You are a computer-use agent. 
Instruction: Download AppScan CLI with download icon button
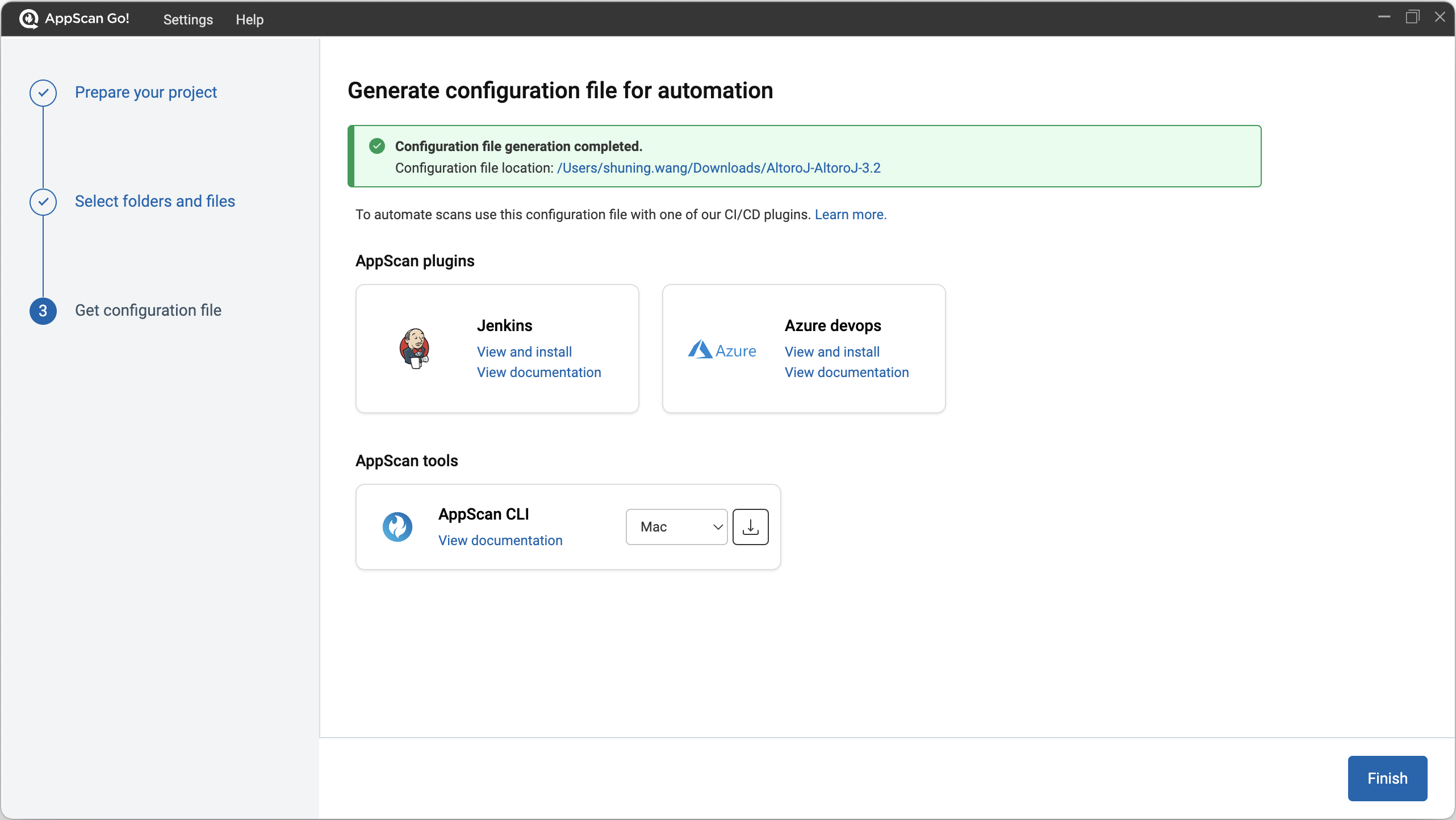coord(750,526)
